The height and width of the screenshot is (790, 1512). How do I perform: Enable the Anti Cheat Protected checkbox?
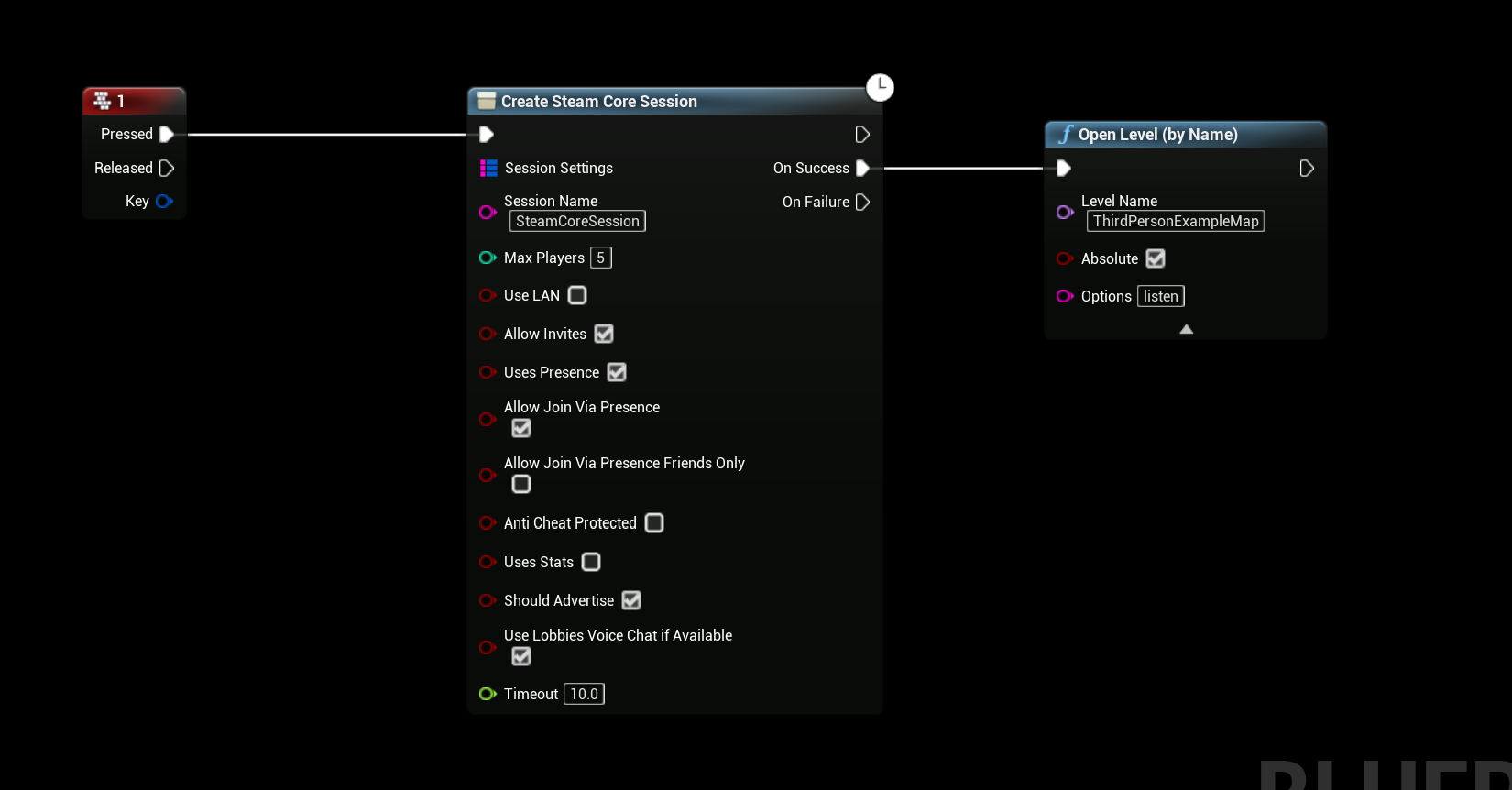(654, 523)
